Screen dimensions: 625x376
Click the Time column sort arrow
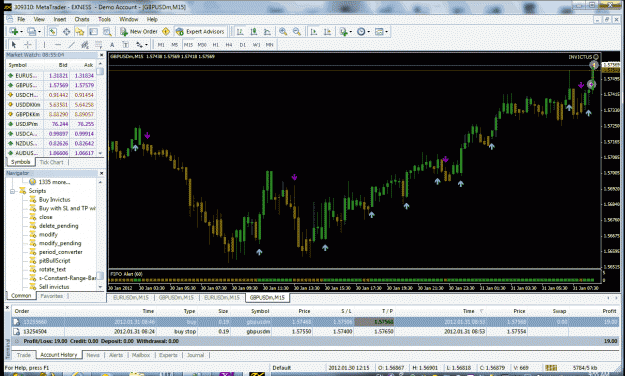482,311
